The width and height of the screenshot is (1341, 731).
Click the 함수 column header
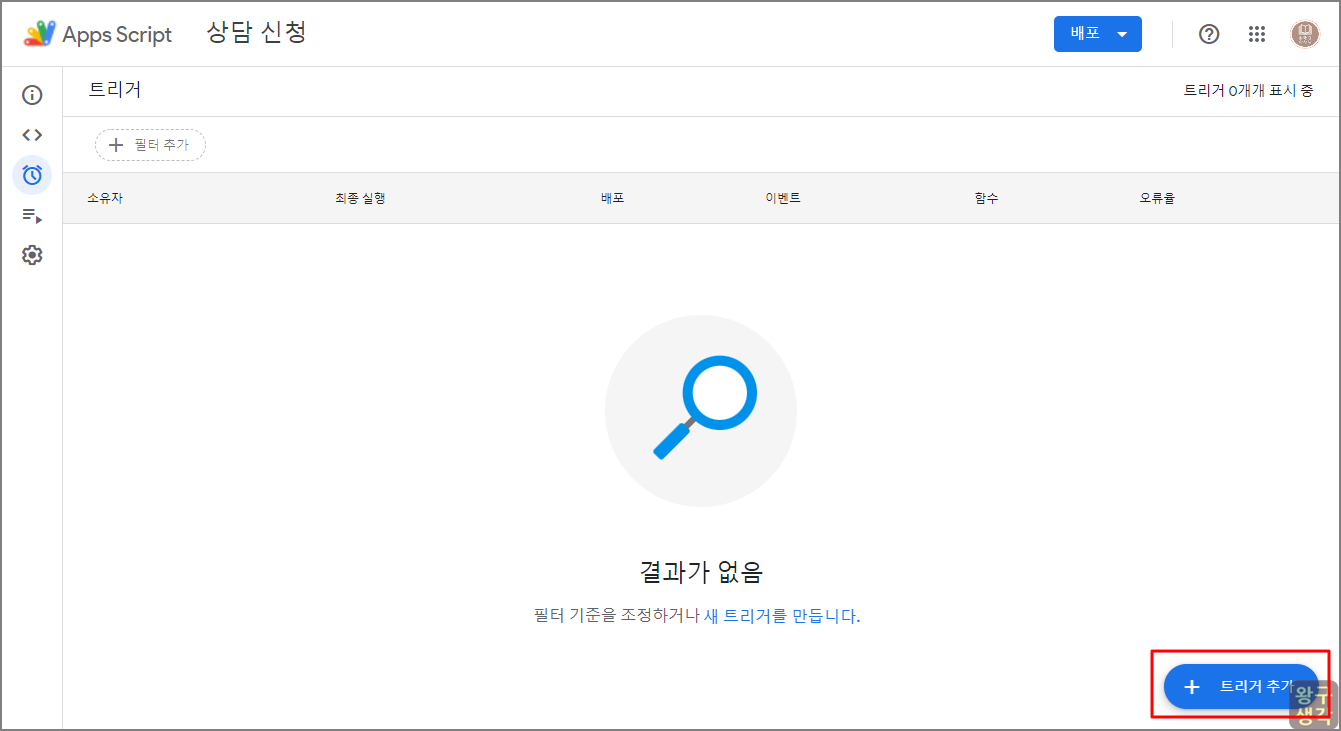point(986,198)
